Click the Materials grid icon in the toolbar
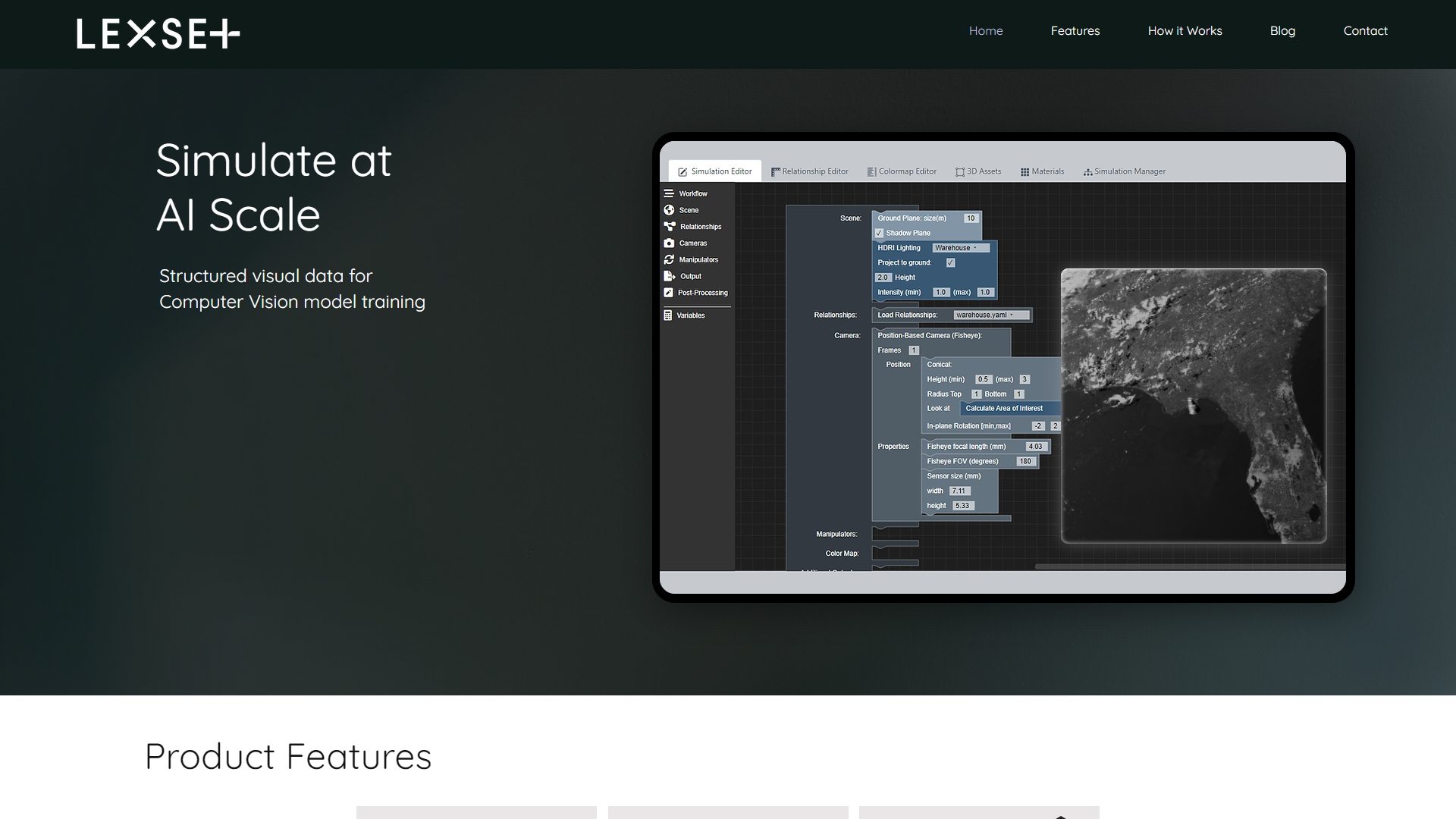 coord(1025,171)
